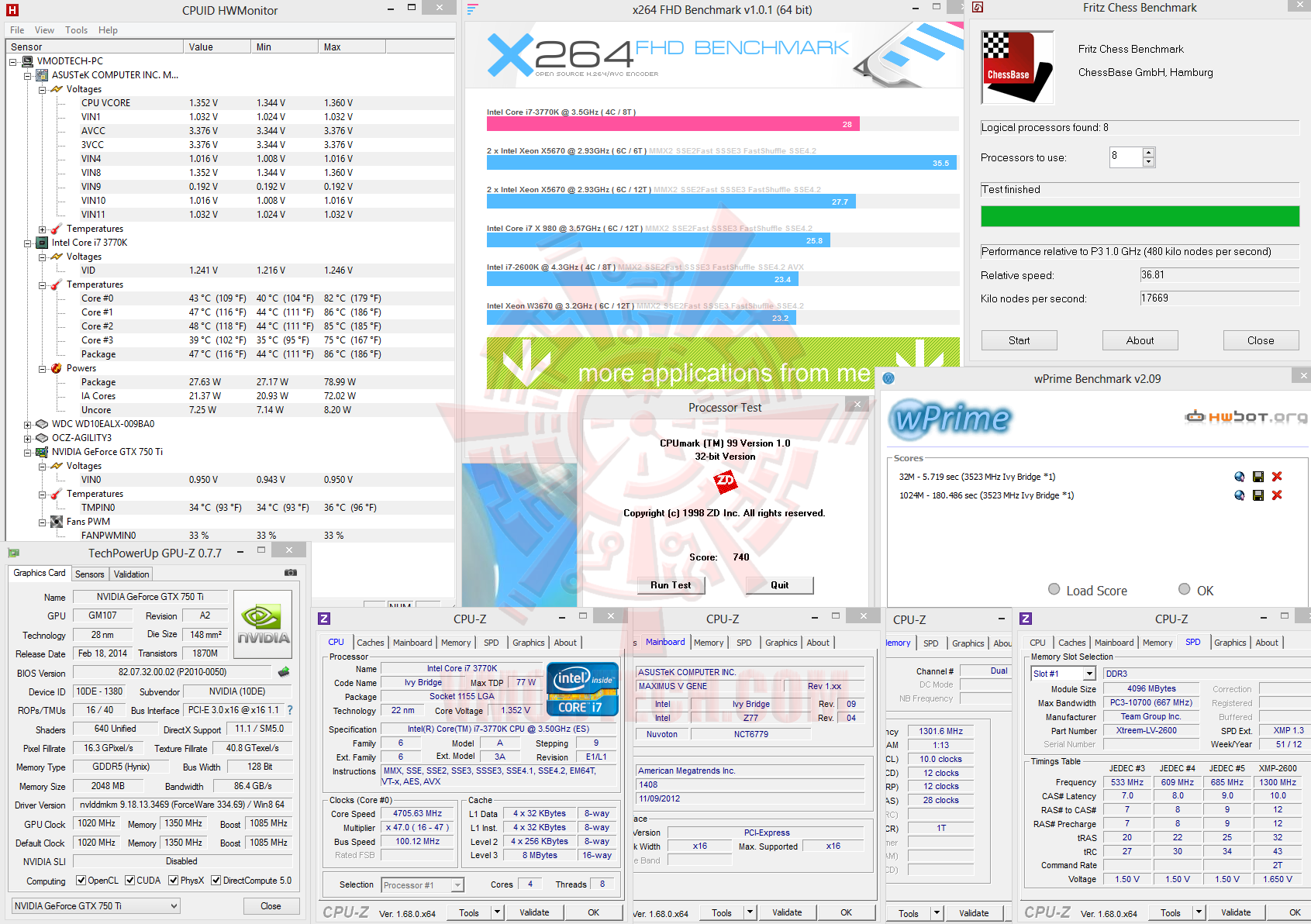Open the Tools menu in HWMonitor
1311x924 pixels.
76,30
